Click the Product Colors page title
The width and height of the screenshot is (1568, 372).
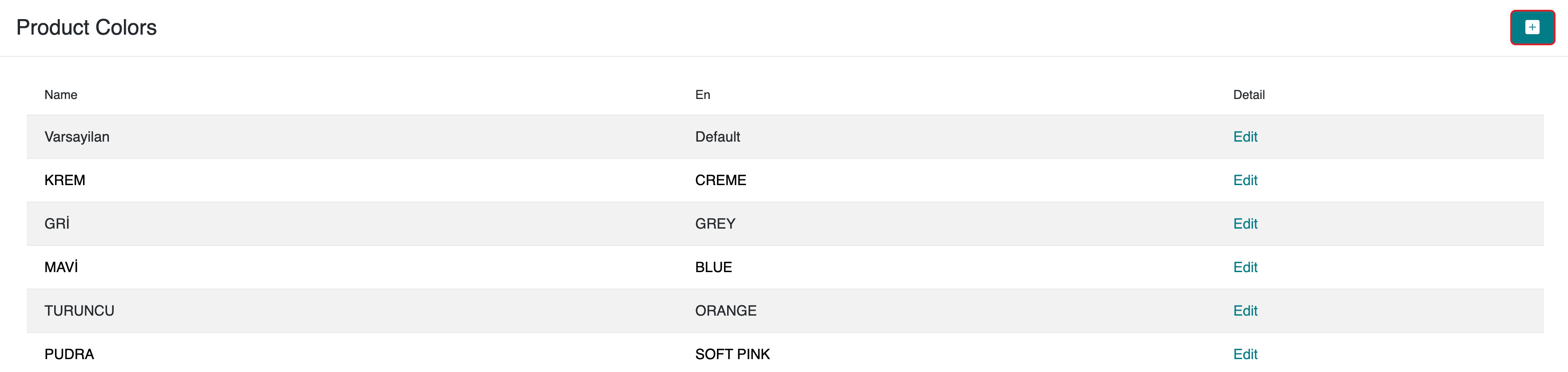pyautogui.click(x=87, y=28)
